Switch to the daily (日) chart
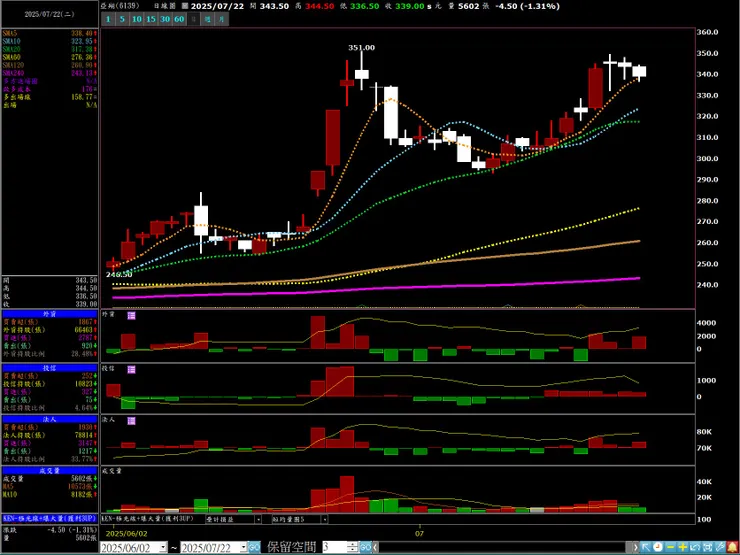740x555 pixels. (193, 19)
